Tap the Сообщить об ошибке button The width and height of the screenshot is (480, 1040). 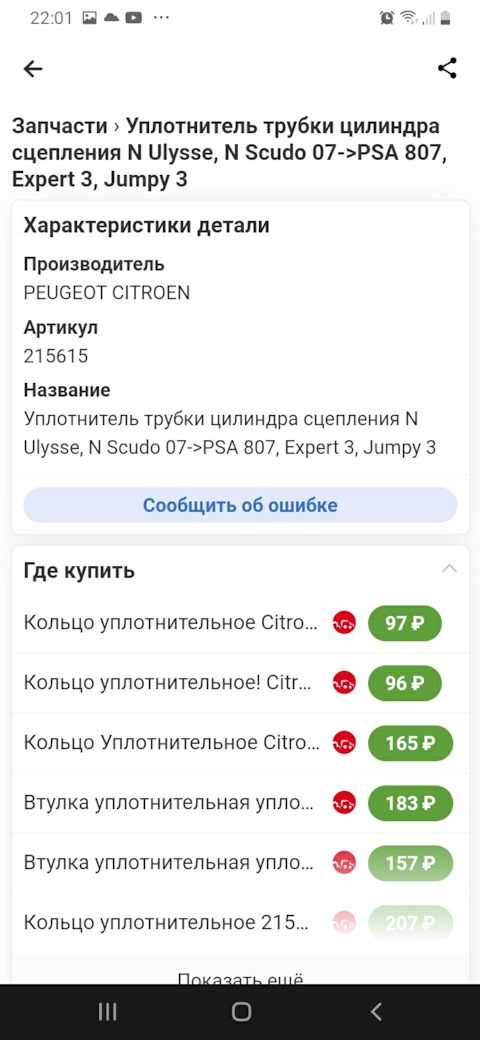pyautogui.click(x=240, y=505)
